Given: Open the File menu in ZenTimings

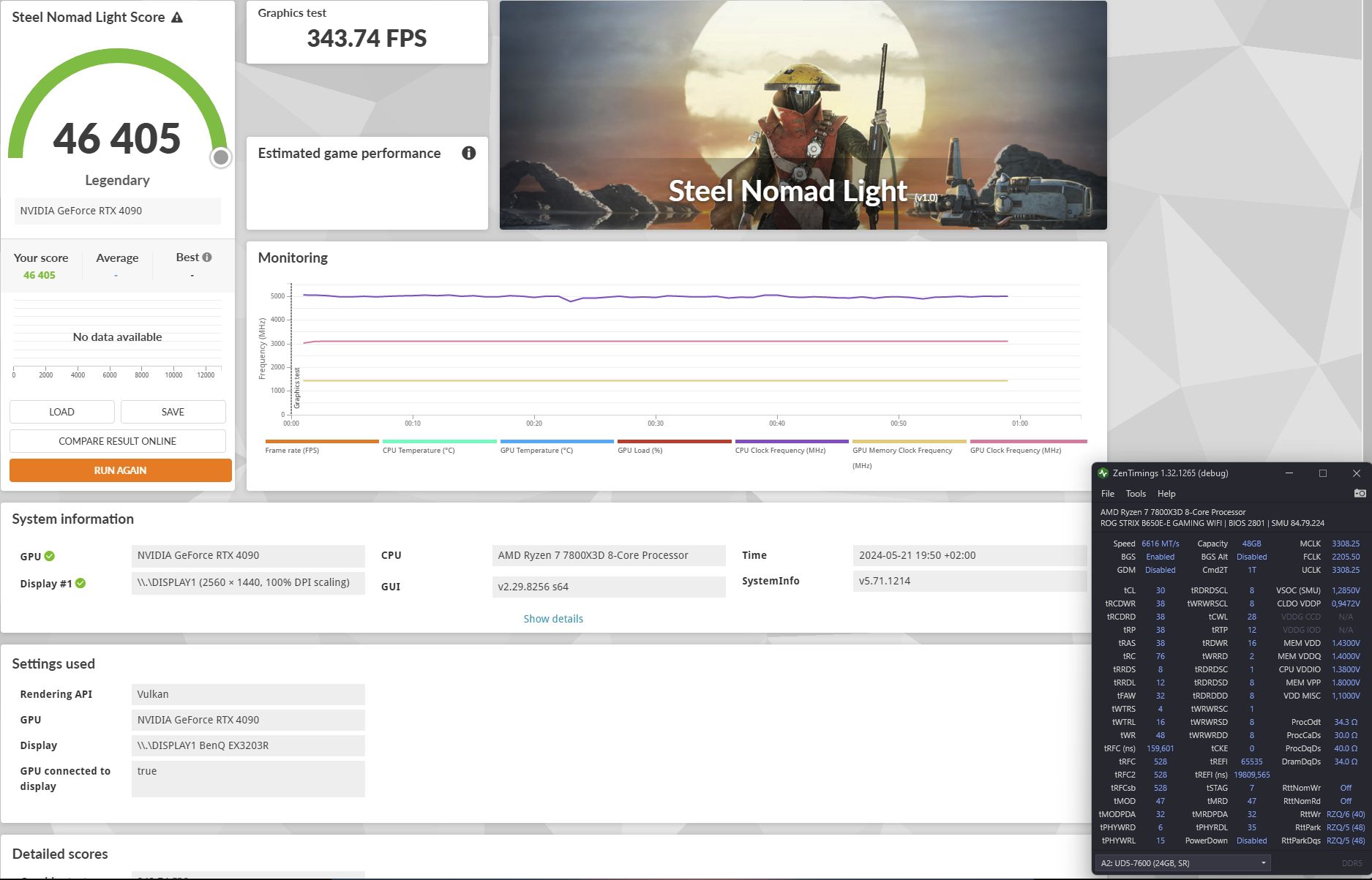Looking at the screenshot, I should (x=1108, y=494).
